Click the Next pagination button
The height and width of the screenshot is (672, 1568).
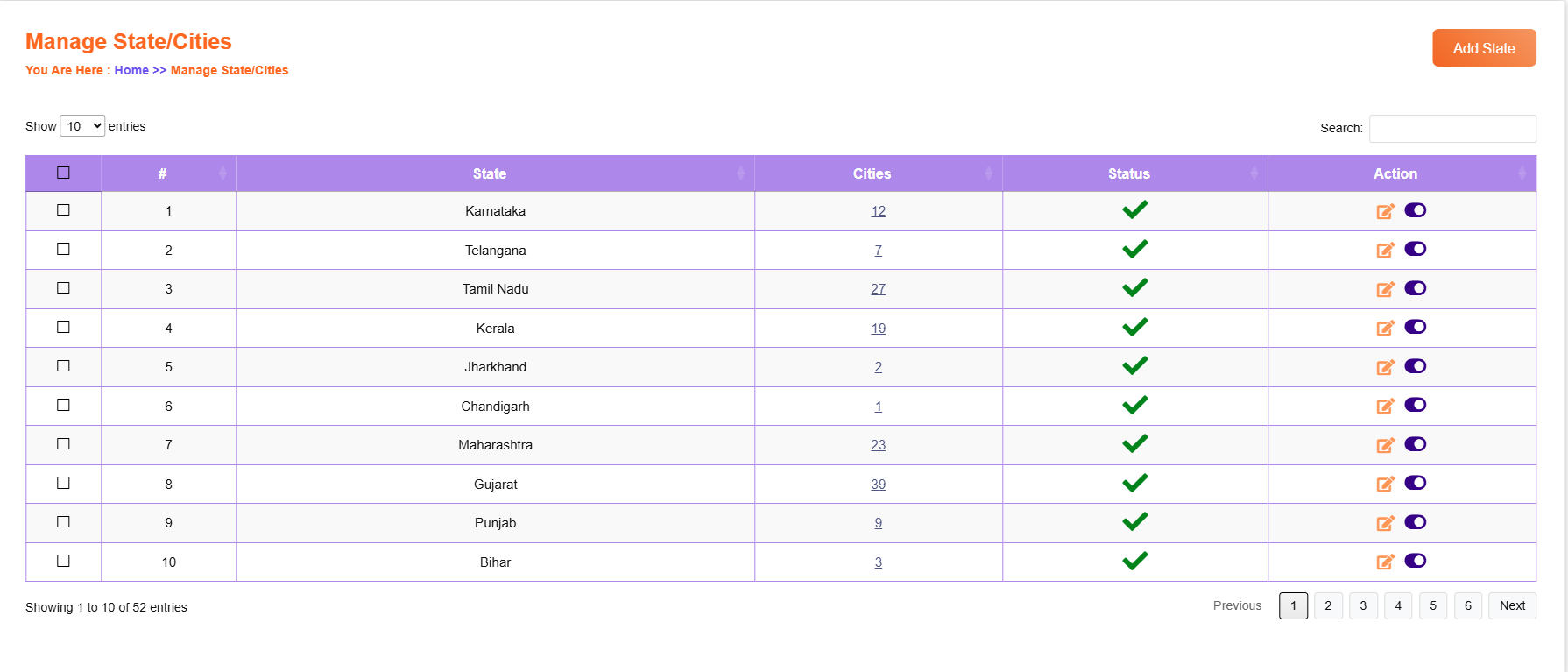coord(1512,605)
